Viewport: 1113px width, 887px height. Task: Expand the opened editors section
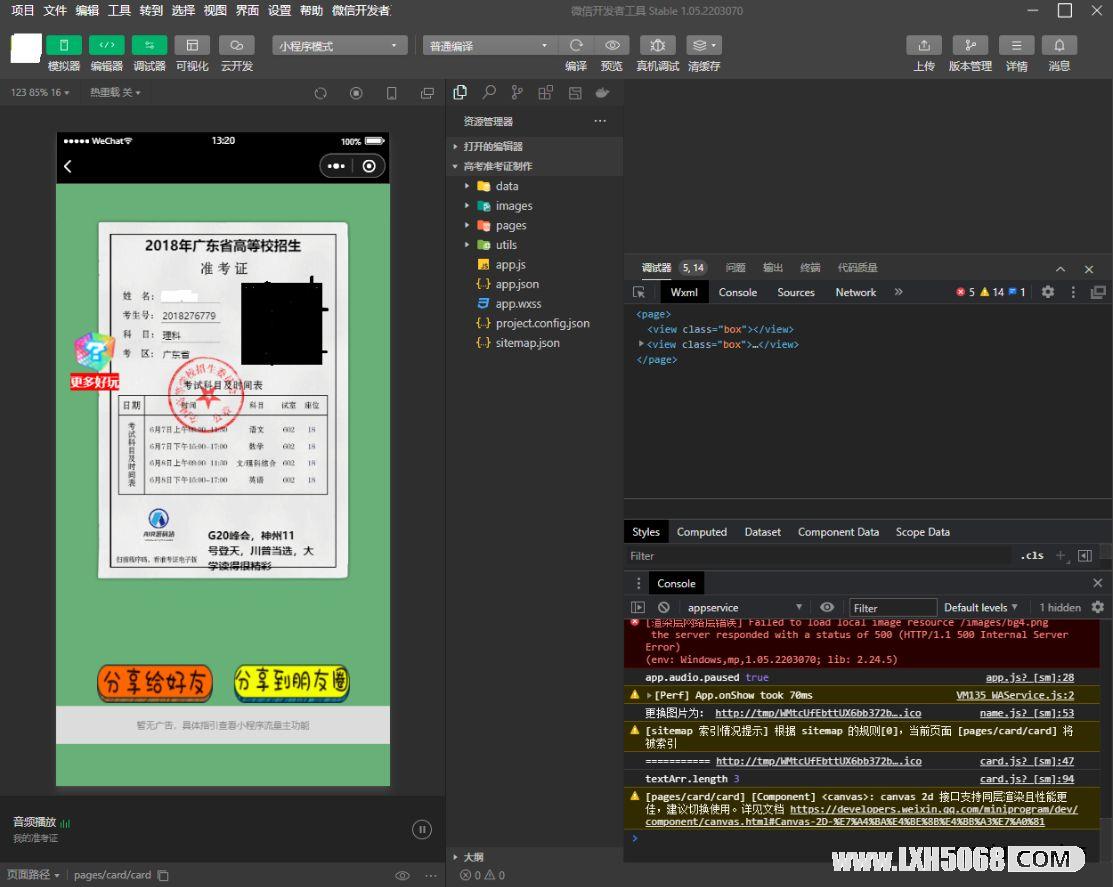tap(535, 146)
